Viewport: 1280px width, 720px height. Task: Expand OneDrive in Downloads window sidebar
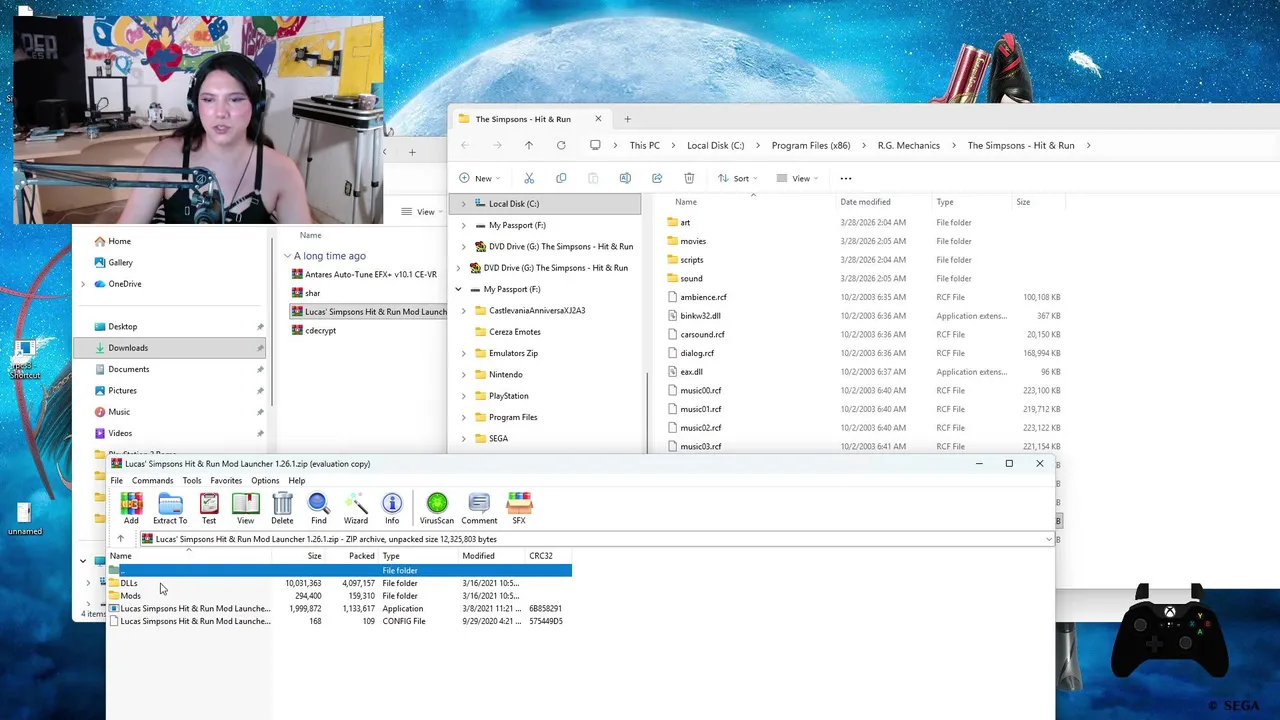(x=83, y=284)
